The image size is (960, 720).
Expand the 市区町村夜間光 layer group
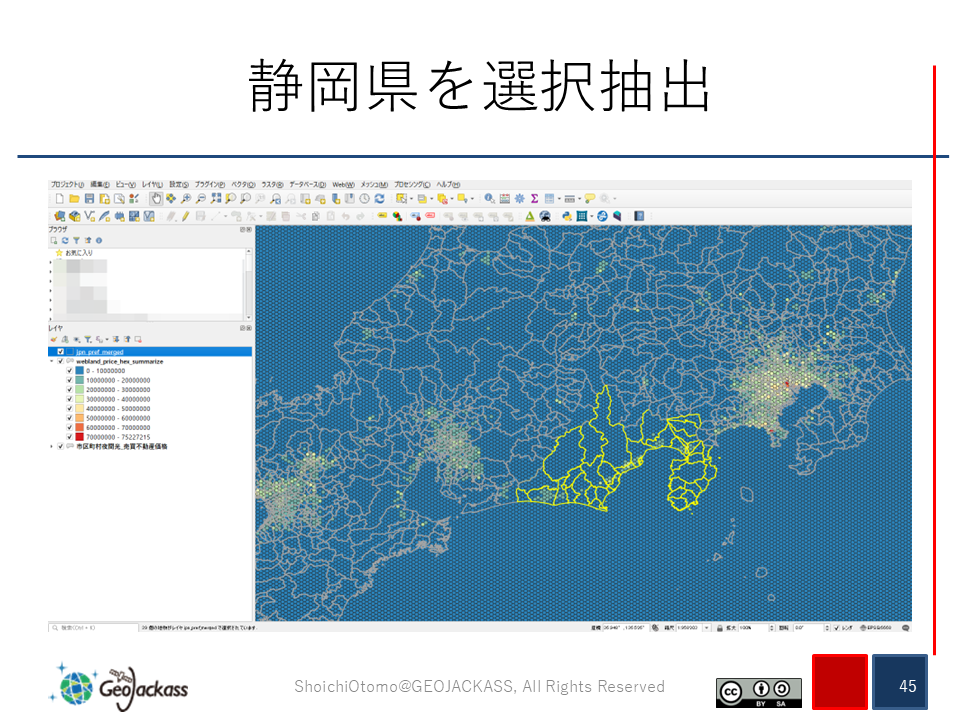(x=52, y=446)
